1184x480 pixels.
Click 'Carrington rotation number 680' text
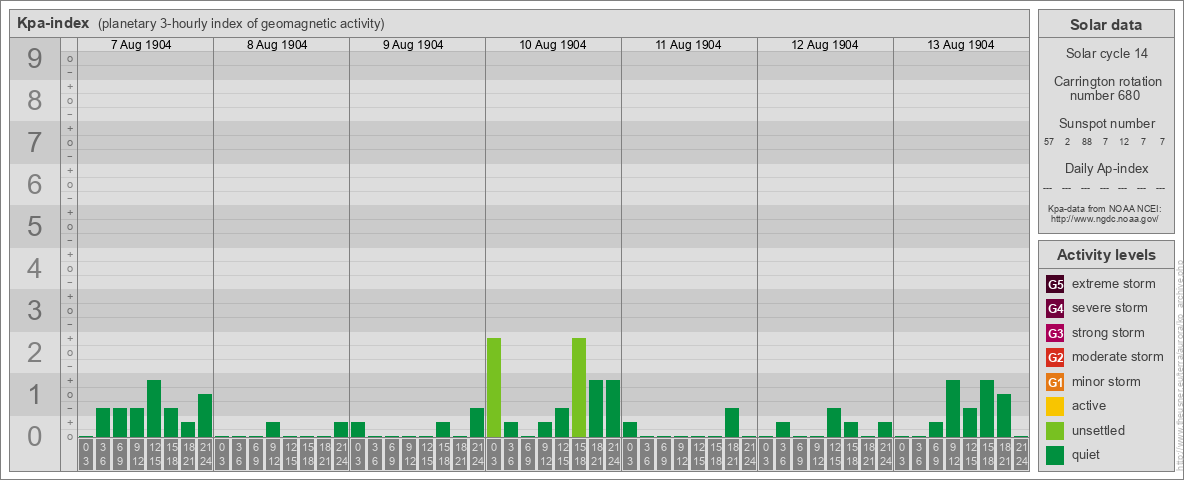[x=1106, y=88]
